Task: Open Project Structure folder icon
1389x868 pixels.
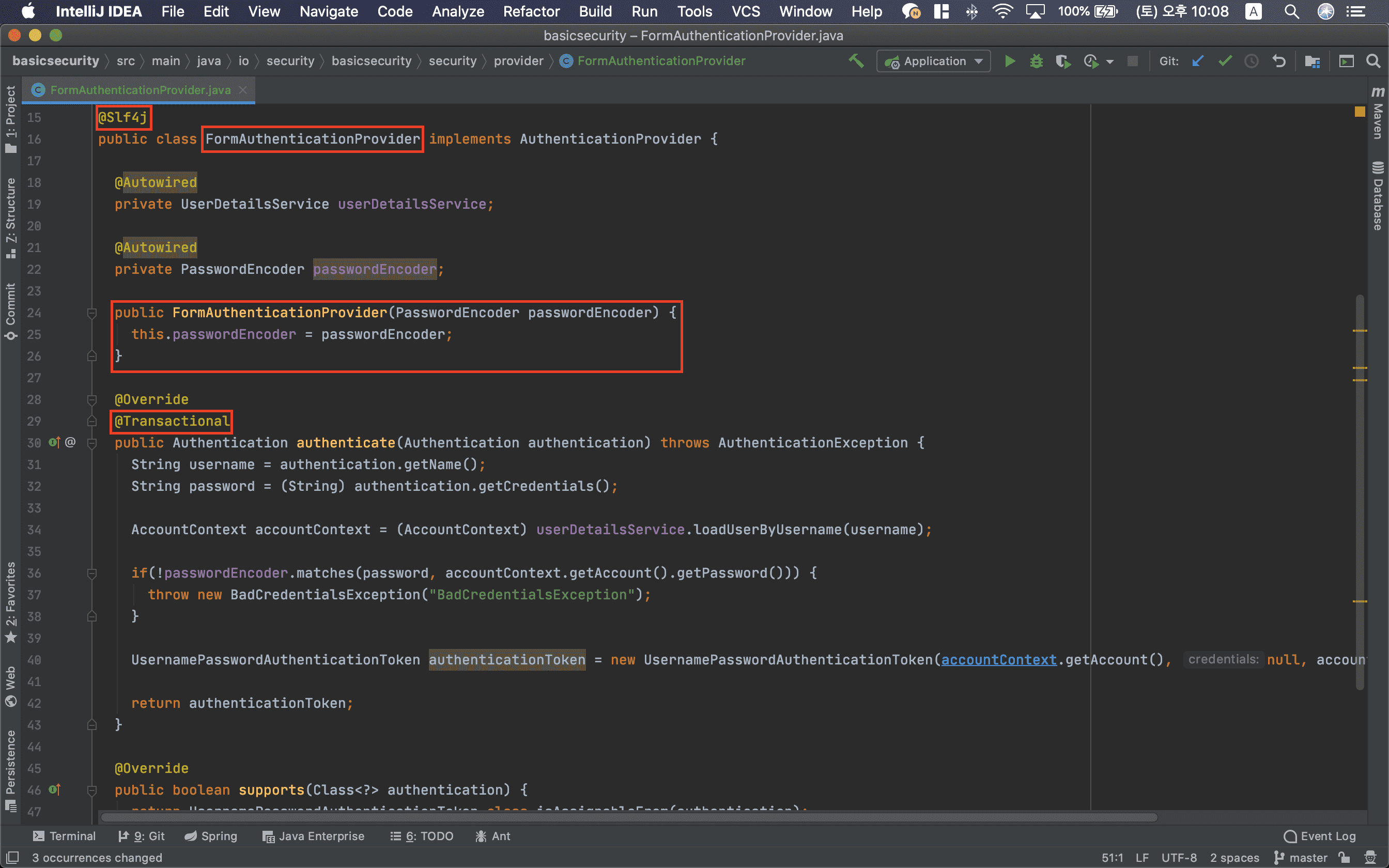Action: (x=1312, y=61)
